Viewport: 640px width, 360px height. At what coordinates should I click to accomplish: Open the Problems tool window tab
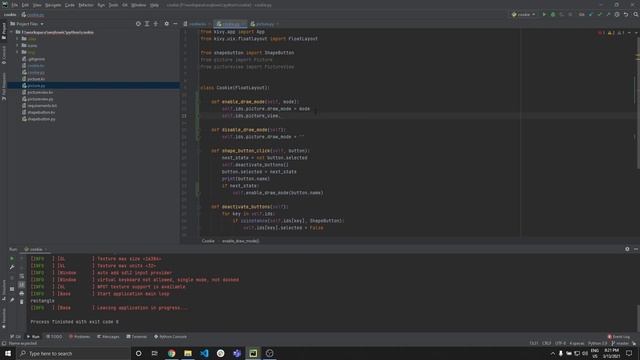pos(79,337)
